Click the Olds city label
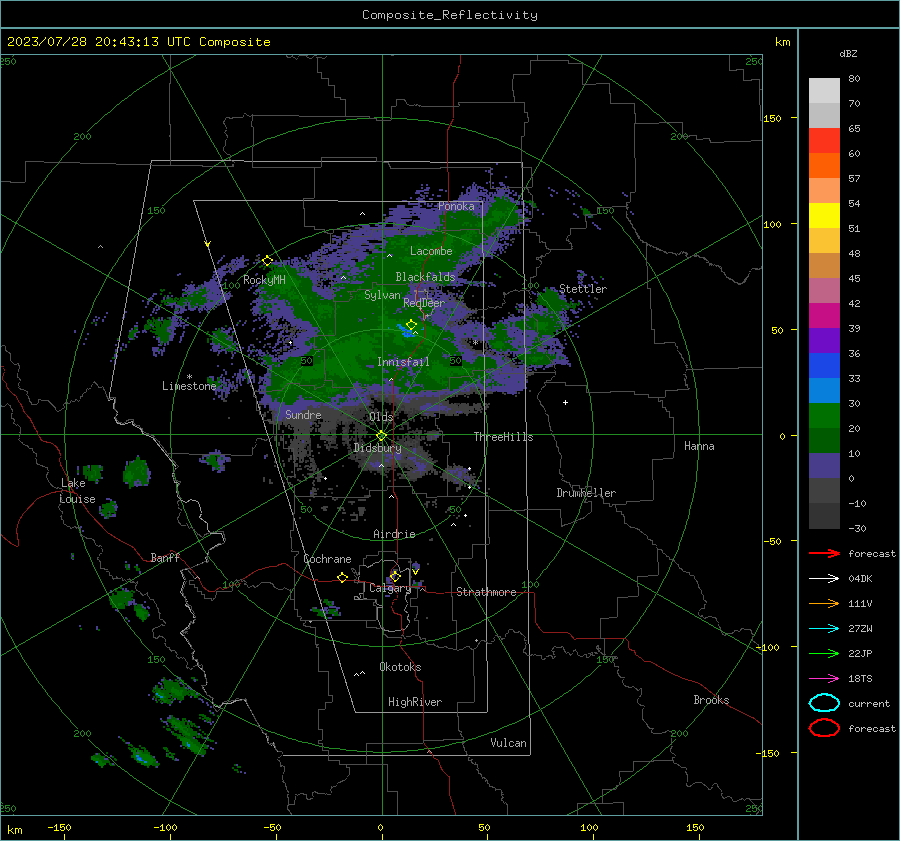Image resolution: width=900 pixels, height=841 pixels. 381,417
